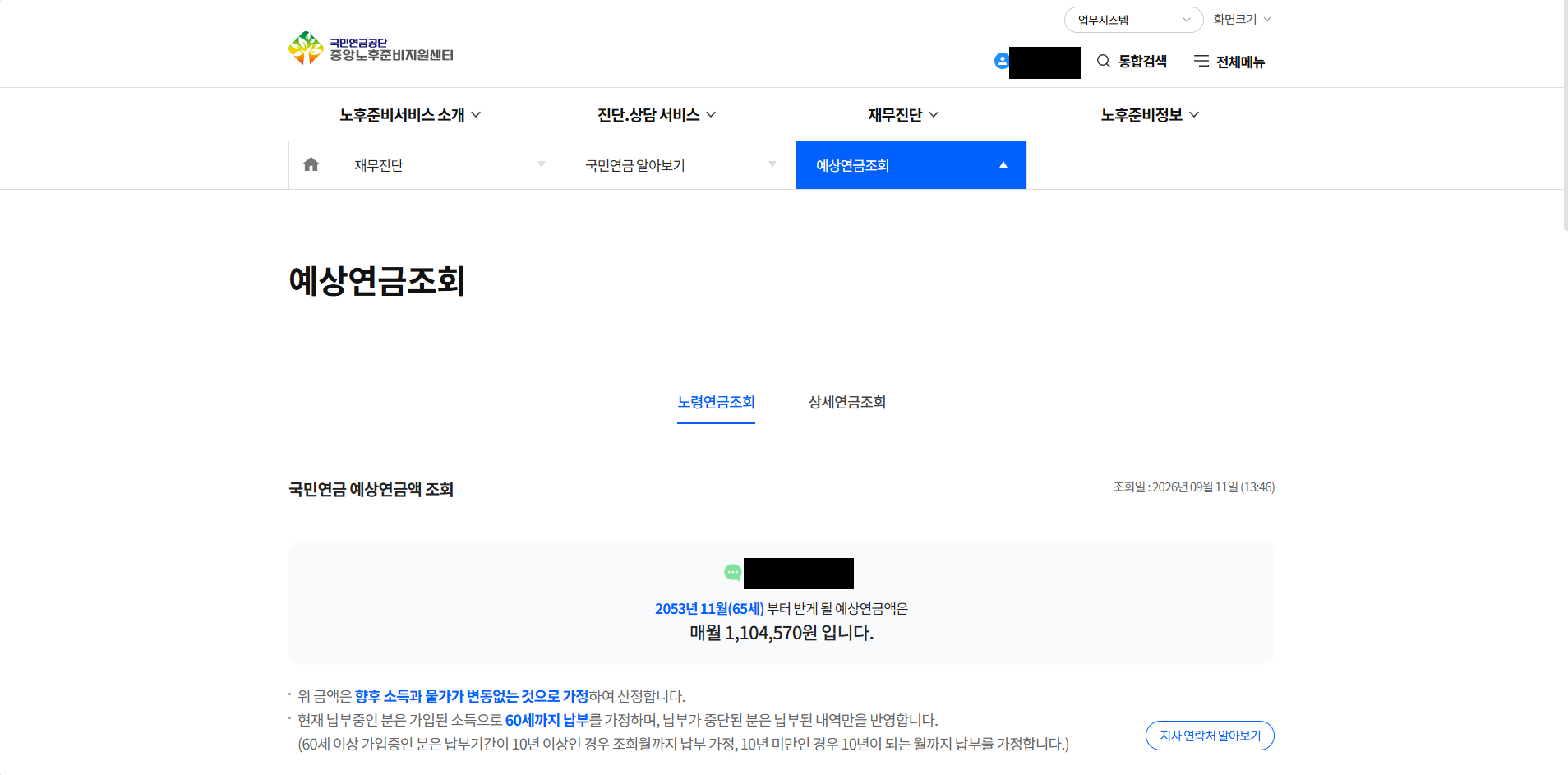Collapse 예상연금조회 breadcrumb dropdown

coord(911,165)
